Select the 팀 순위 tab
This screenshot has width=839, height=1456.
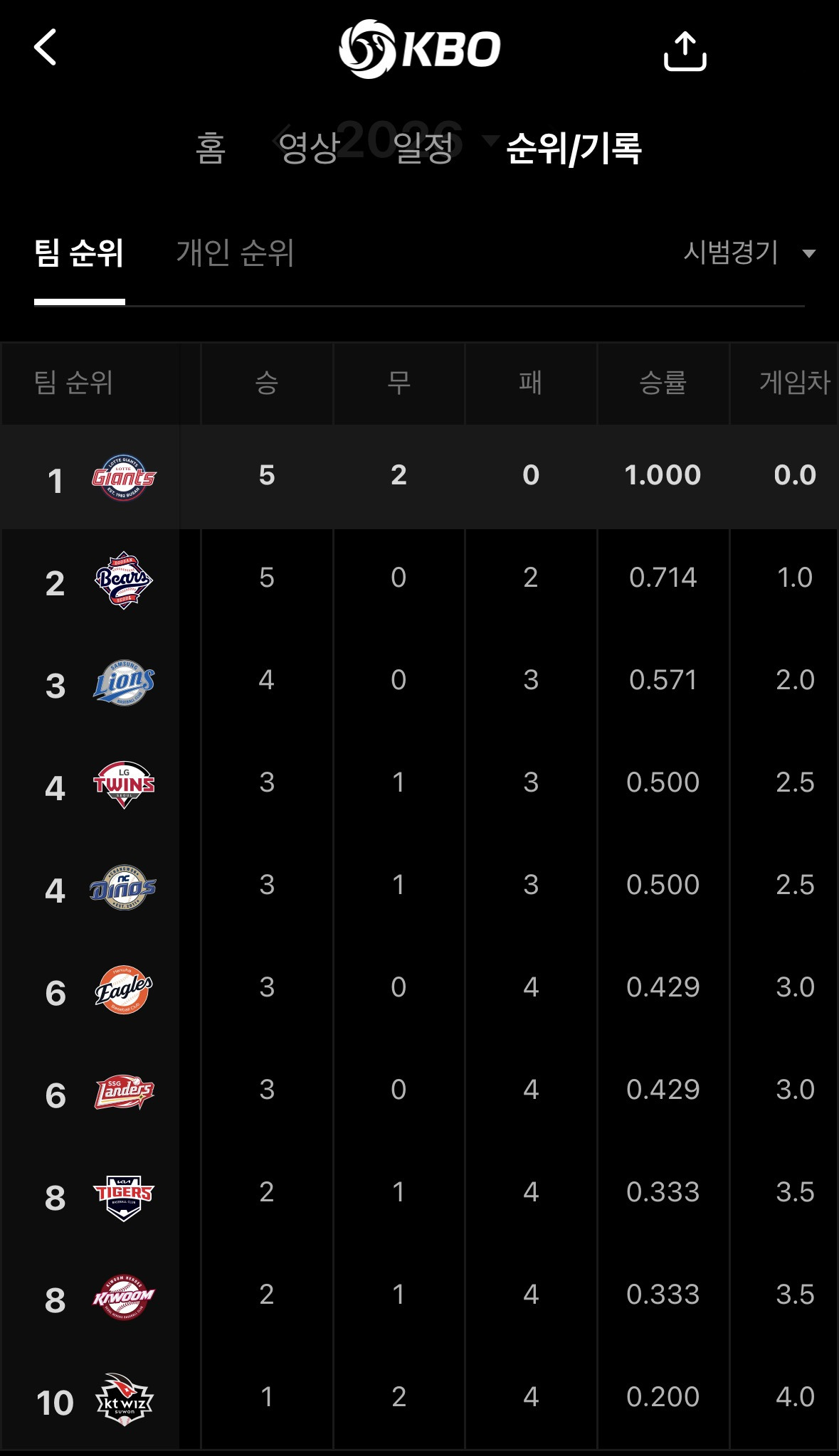[79, 253]
